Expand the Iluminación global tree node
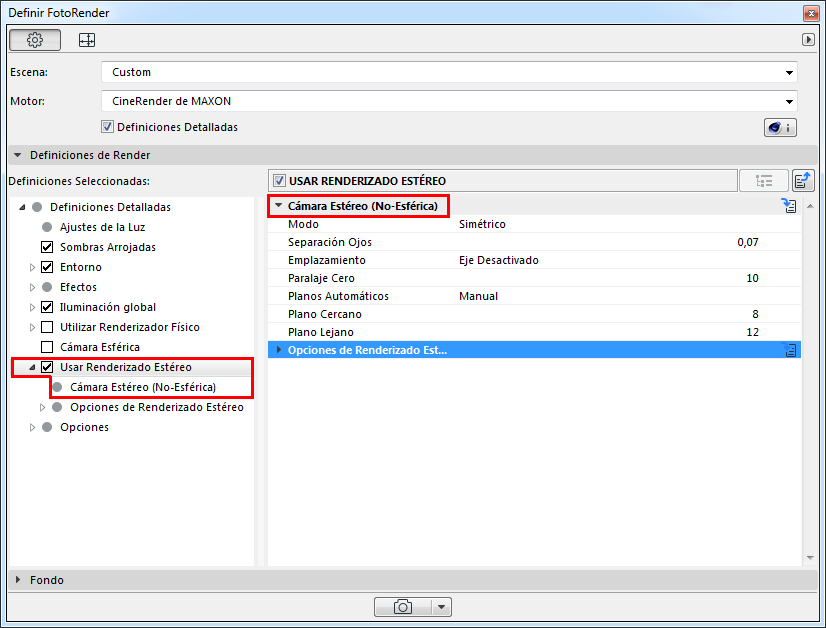The image size is (826, 628). [x=32, y=307]
